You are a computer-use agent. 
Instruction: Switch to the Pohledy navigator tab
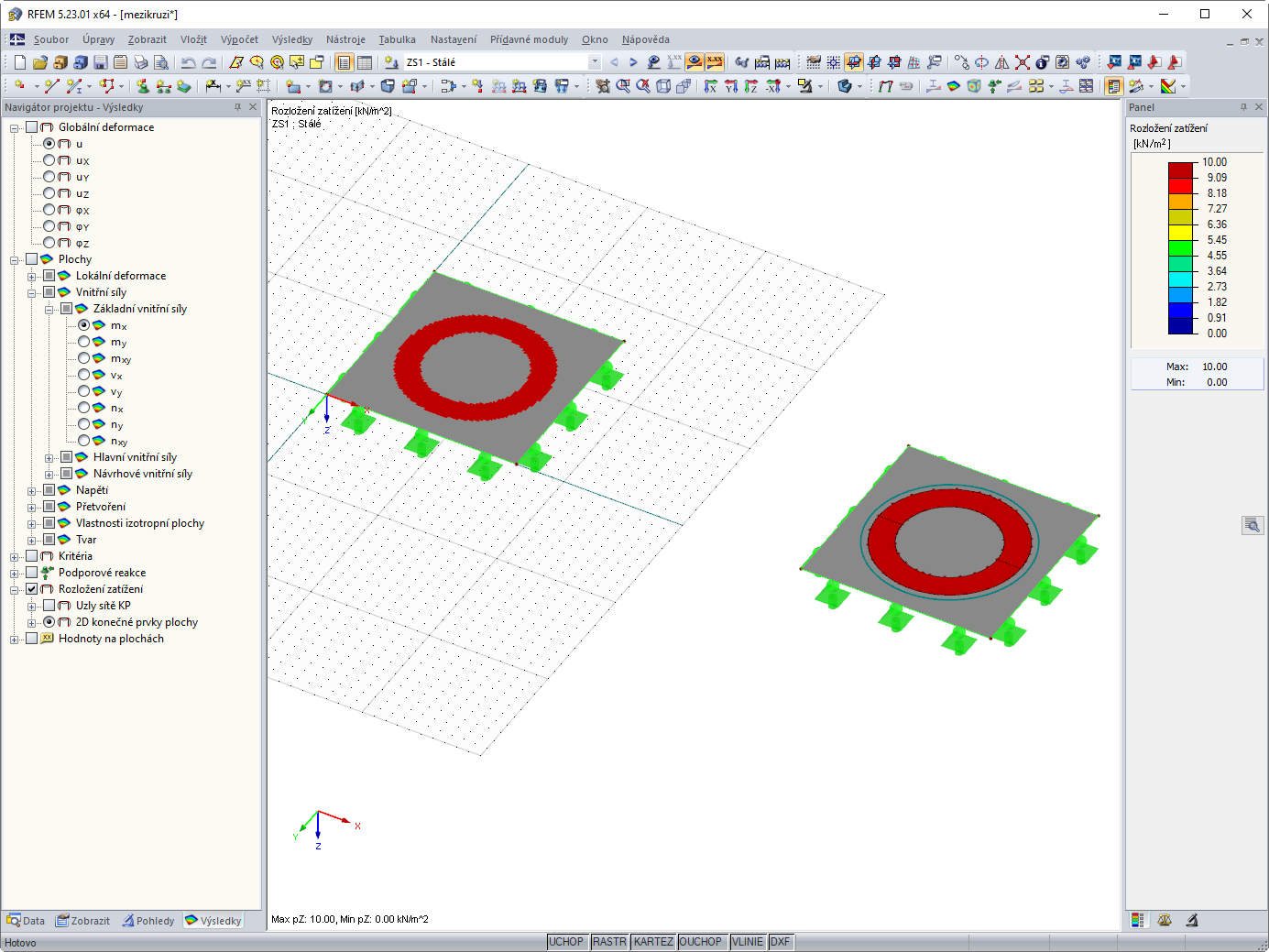coord(148,921)
